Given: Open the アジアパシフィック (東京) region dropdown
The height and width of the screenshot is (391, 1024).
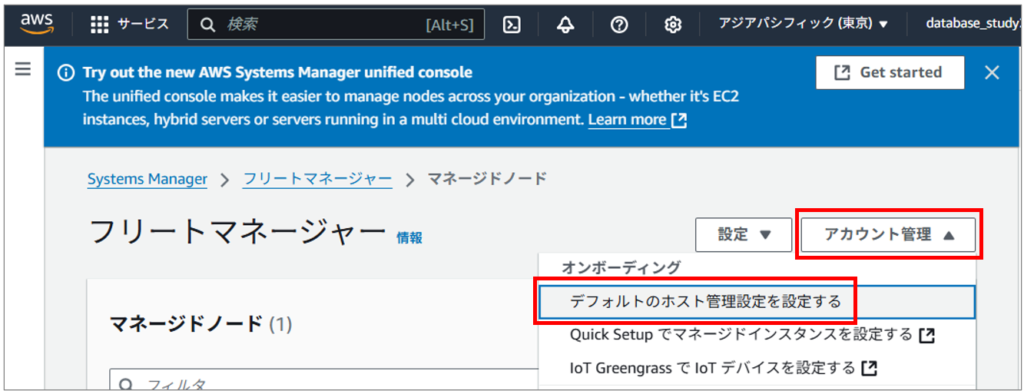Looking at the screenshot, I should tap(803, 24).
